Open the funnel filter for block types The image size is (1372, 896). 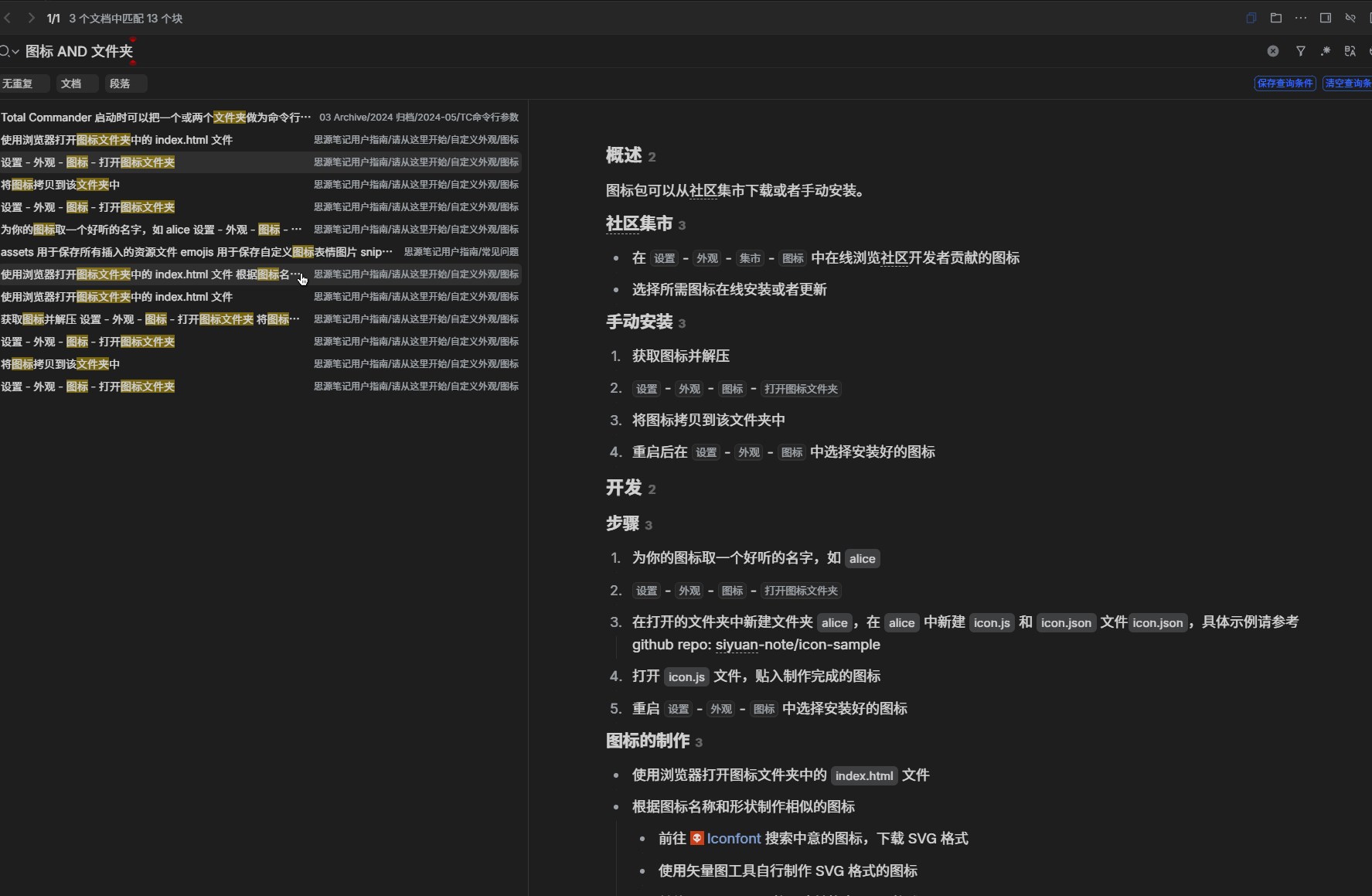tap(1301, 51)
